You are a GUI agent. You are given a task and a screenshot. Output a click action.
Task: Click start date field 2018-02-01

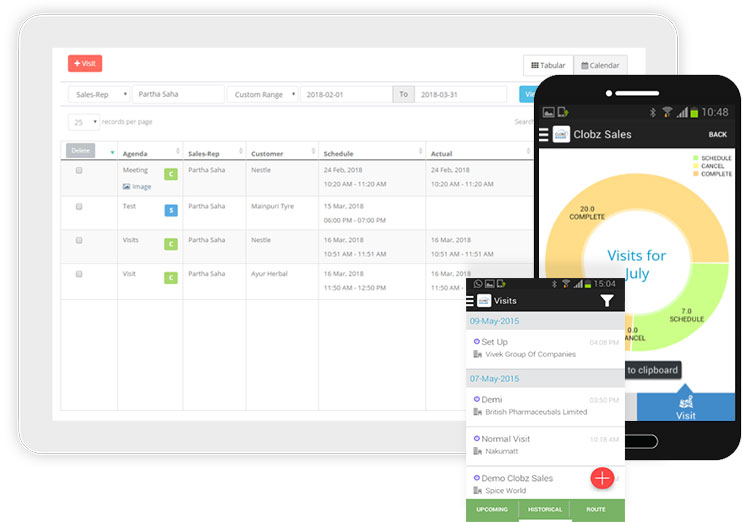tap(346, 94)
